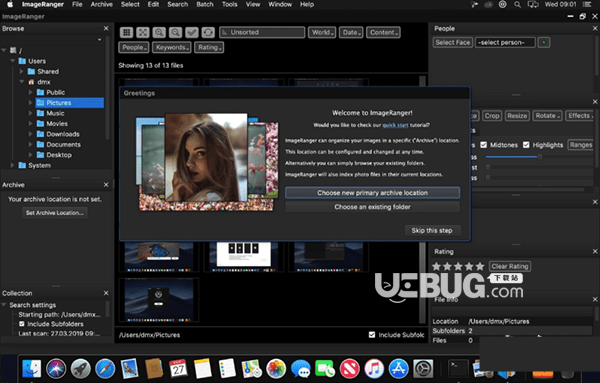Close the People panel
Screen dimensions: 600x383
tap(595, 28)
